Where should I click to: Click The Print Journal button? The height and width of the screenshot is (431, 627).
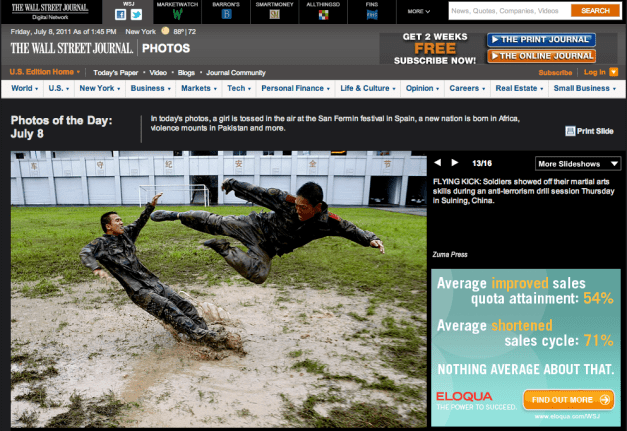click(x=539, y=40)
